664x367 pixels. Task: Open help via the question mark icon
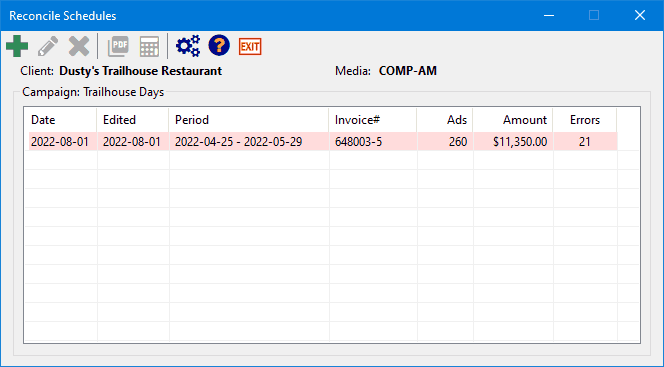coord(219,46)
